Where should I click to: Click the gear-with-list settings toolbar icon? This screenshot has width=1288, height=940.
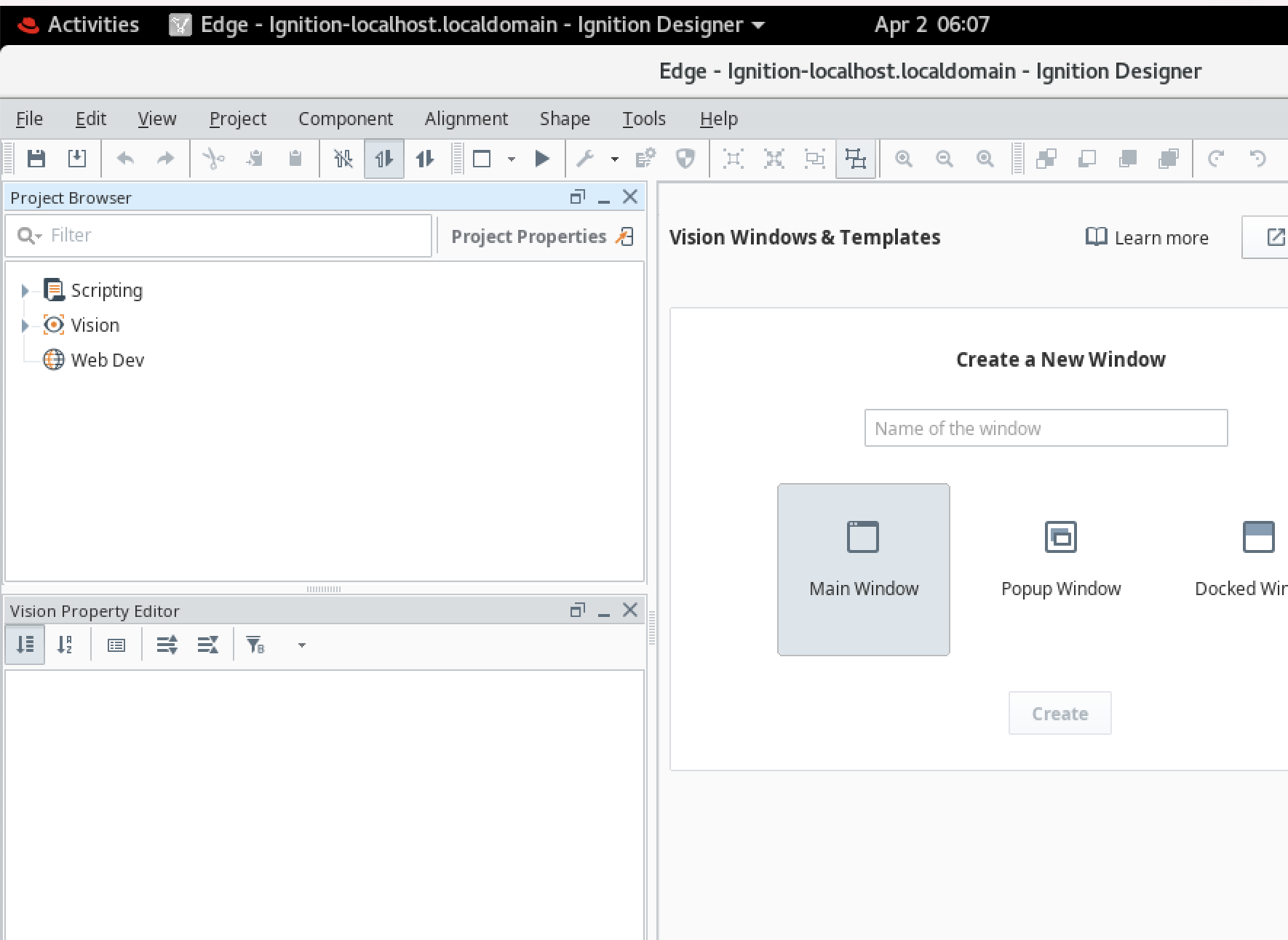point(645,159)
